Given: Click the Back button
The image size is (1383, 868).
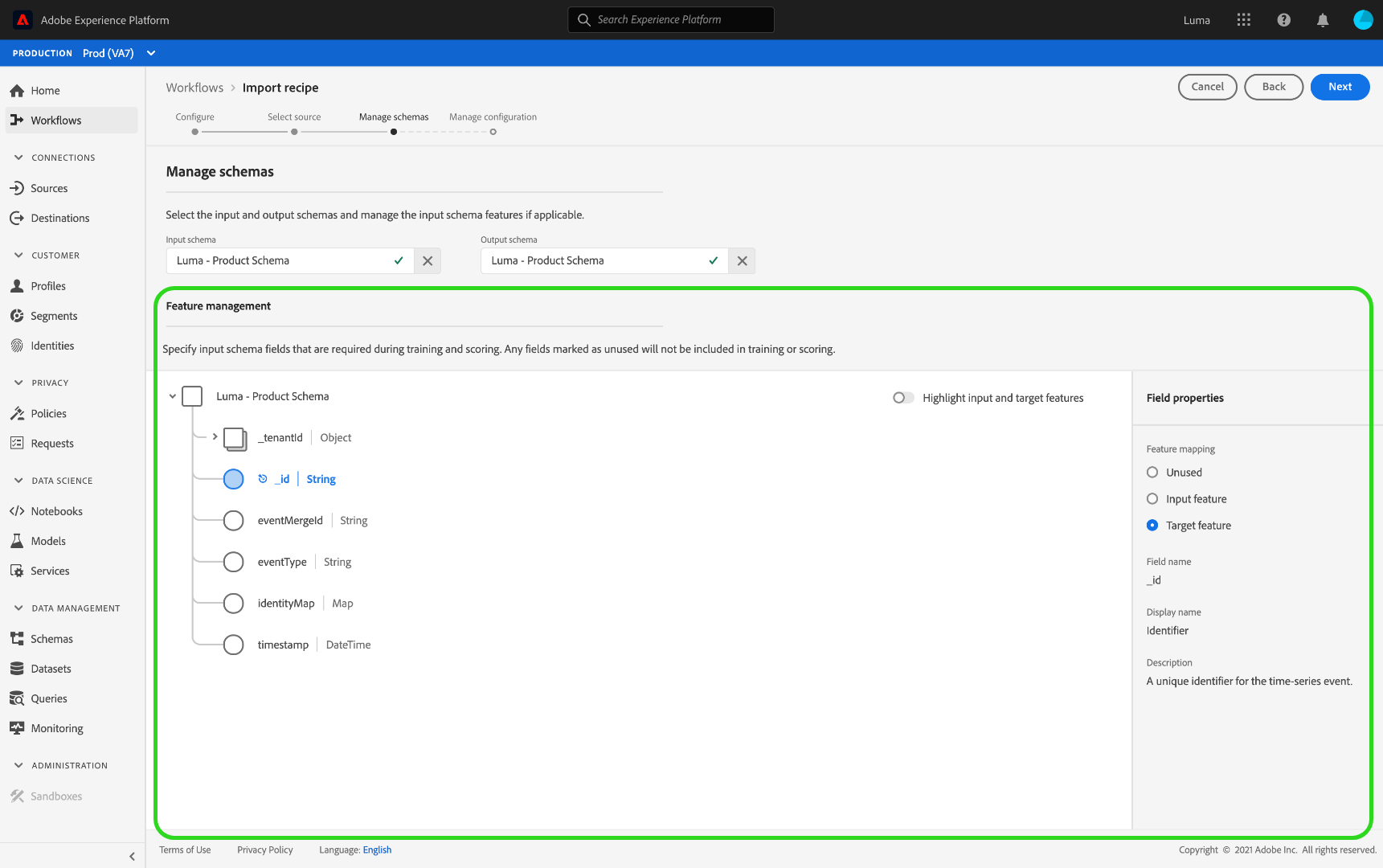Looking at the screenshot, I should click(1274, 87).
